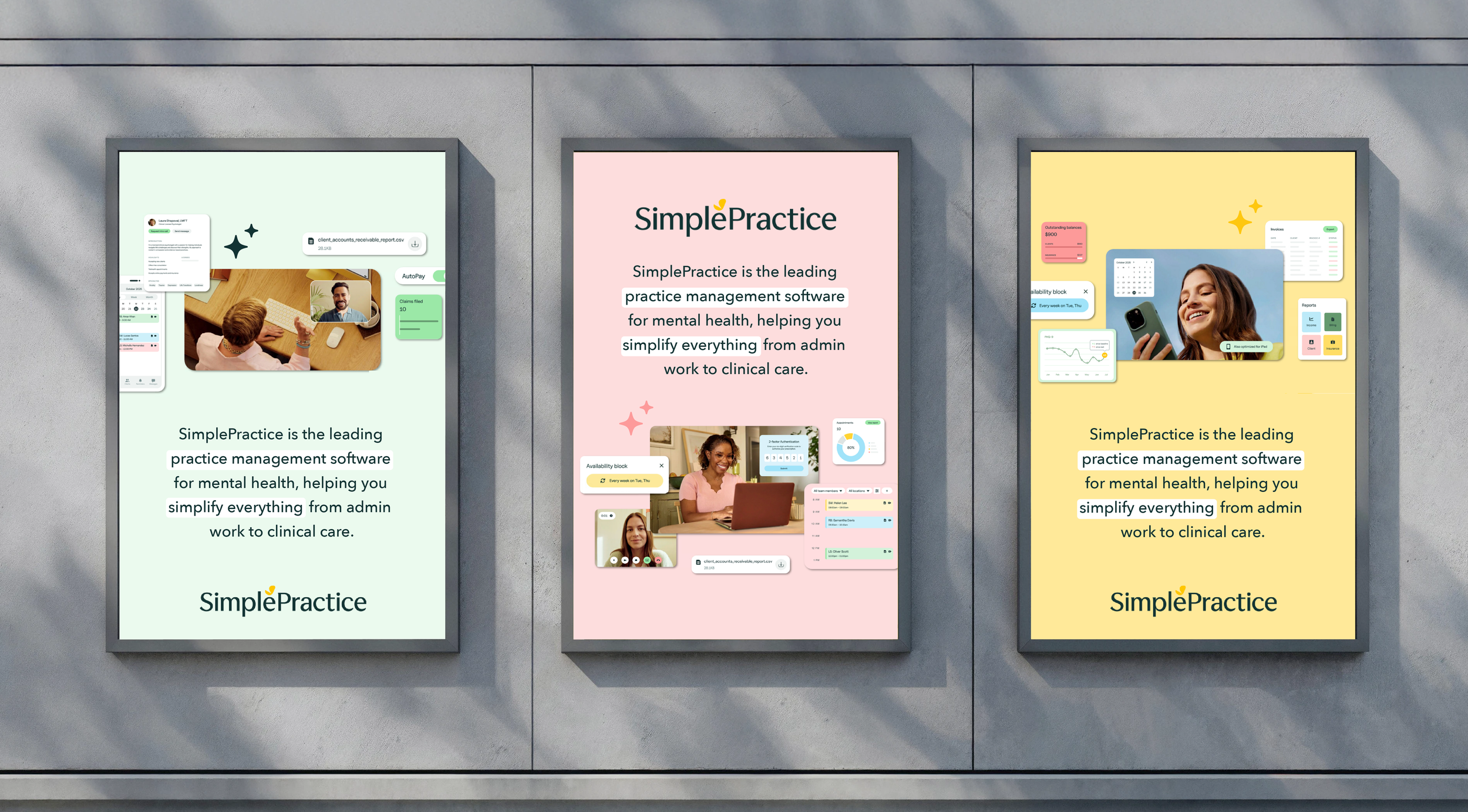End the video call with the red hang-up button
Image resolution: width=1468 pixels, height=812 pixels.
tap(658, 560)
